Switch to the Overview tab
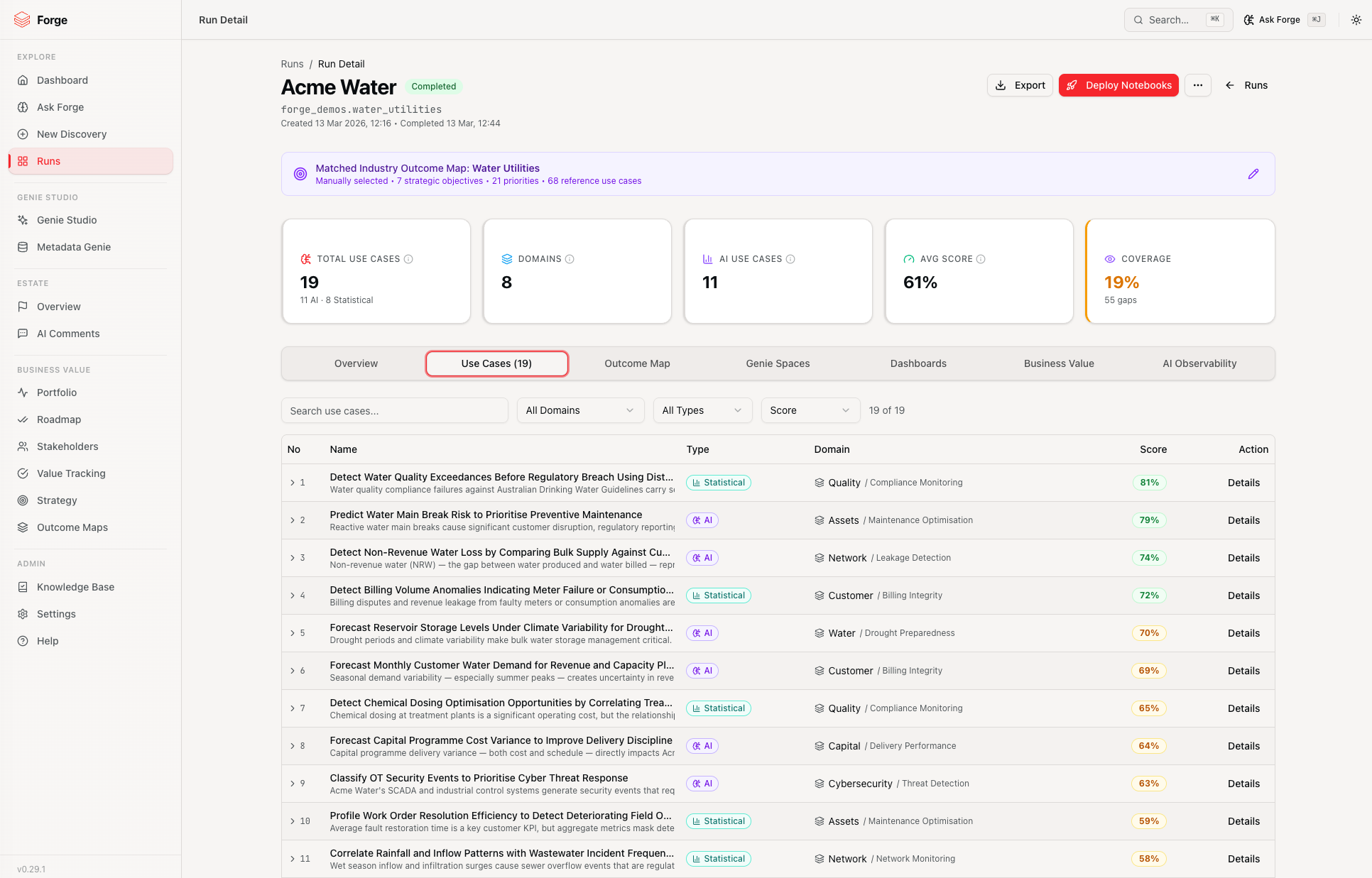This screenshot has height=878, width=1372. point(356,363)
